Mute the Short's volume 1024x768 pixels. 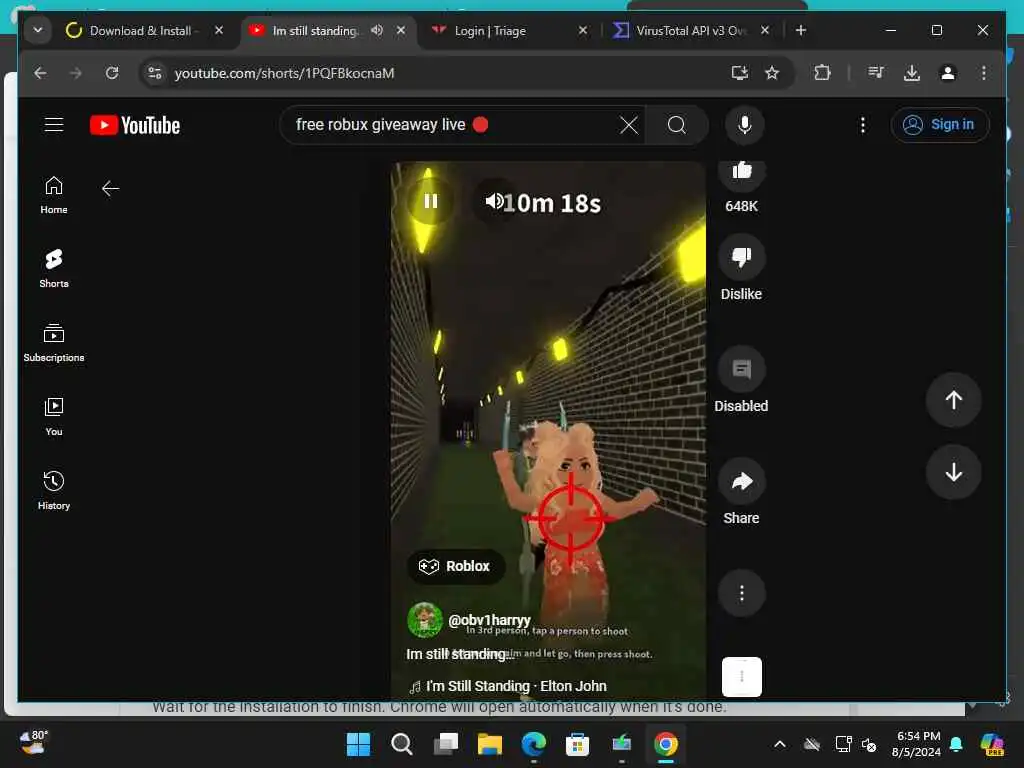[494, 201]
